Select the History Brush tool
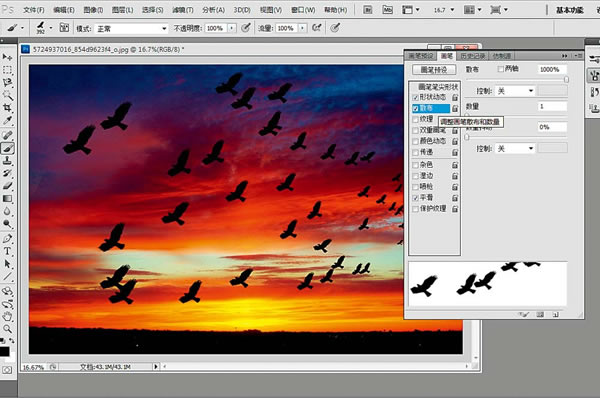600x398 pixels. point(7,173)
